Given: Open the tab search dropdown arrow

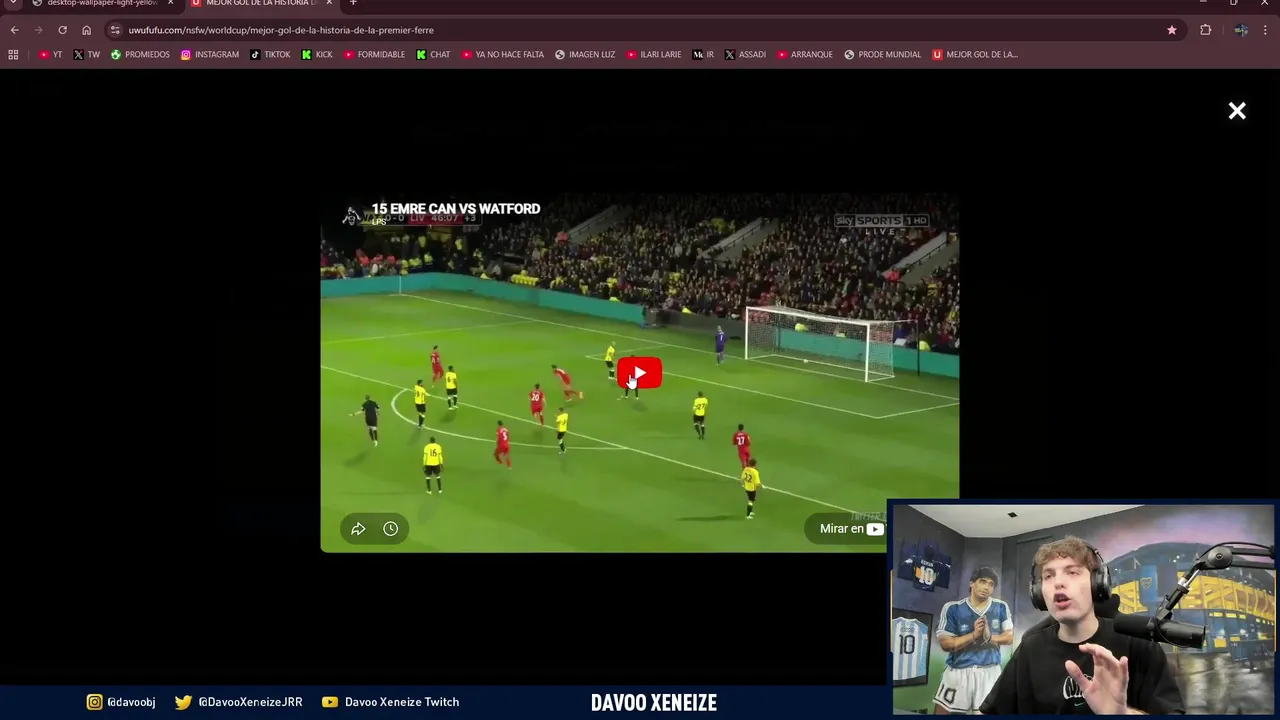Looking at the screenshot, I should 13,3.
